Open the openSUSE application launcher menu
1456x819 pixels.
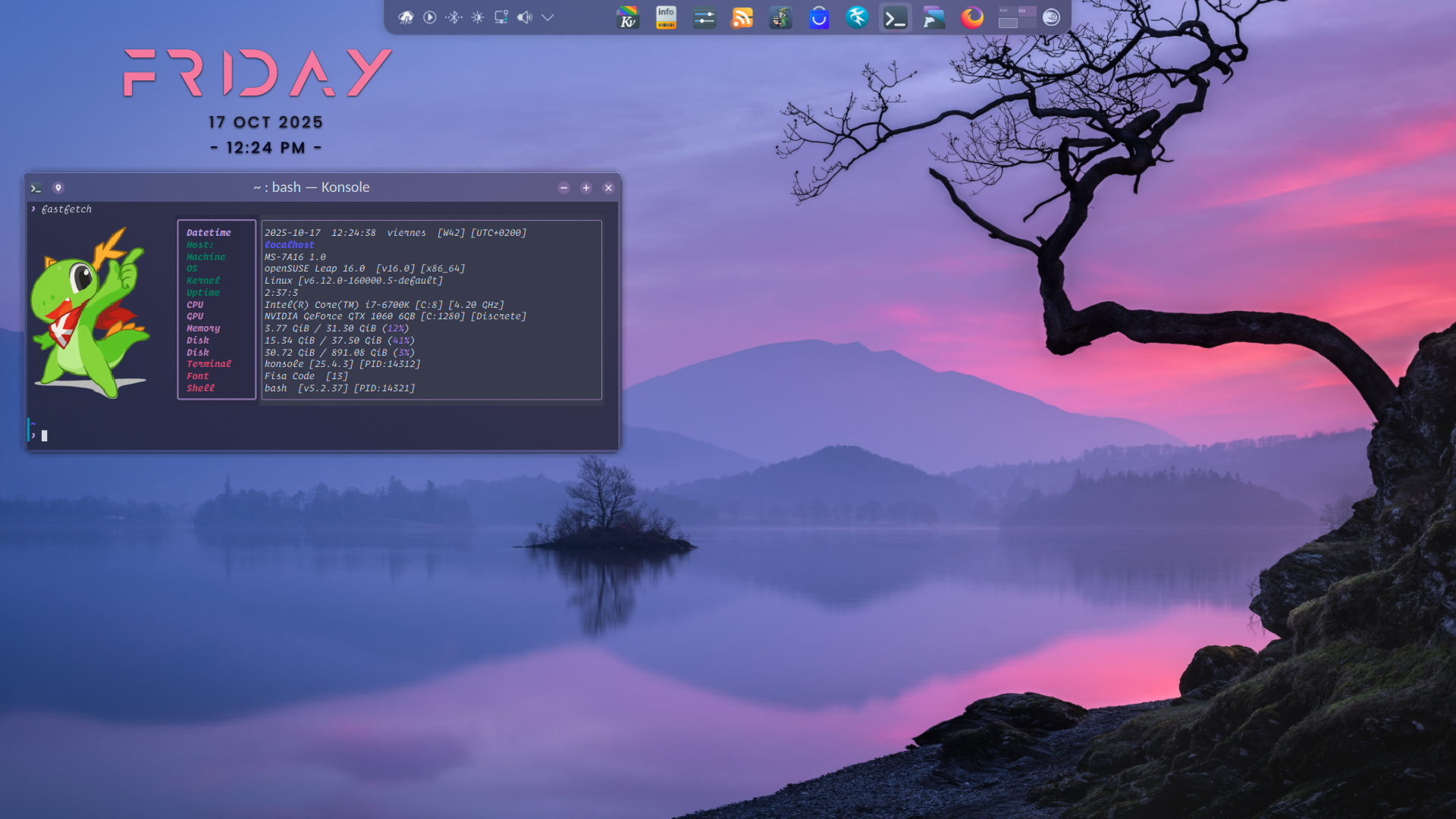pyautogui.click(x=1051, y=17)
